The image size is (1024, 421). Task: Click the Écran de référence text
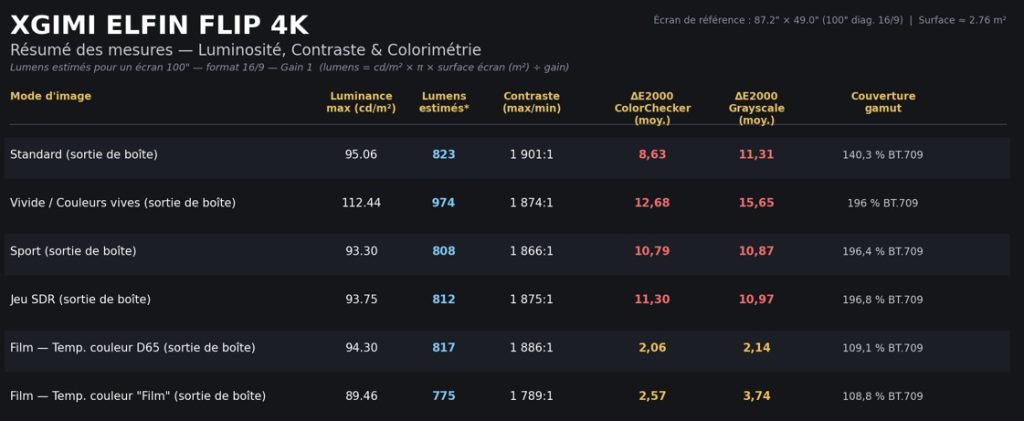778,20
